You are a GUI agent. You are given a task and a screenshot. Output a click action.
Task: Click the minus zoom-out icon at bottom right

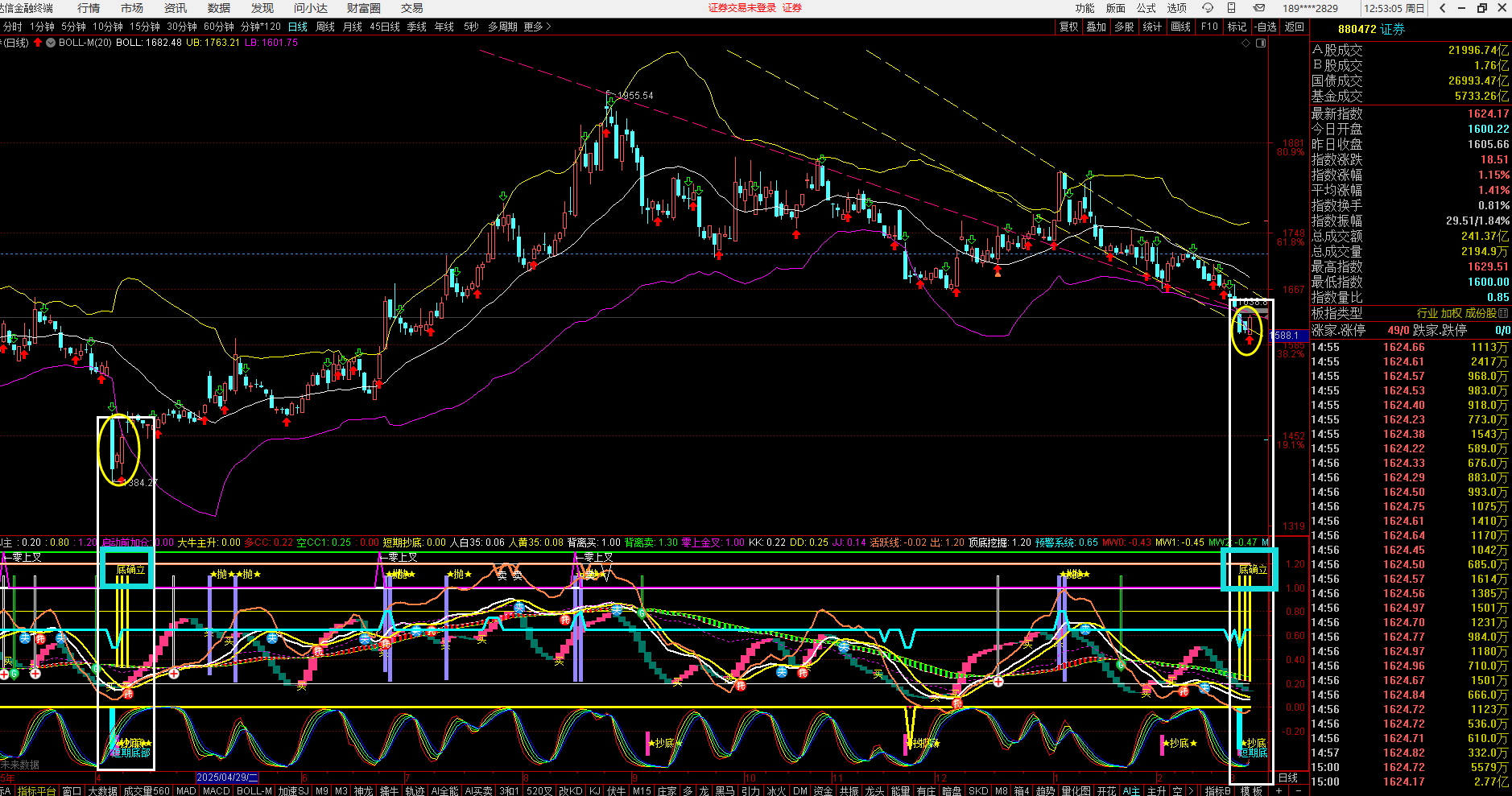coord(1298,790)
